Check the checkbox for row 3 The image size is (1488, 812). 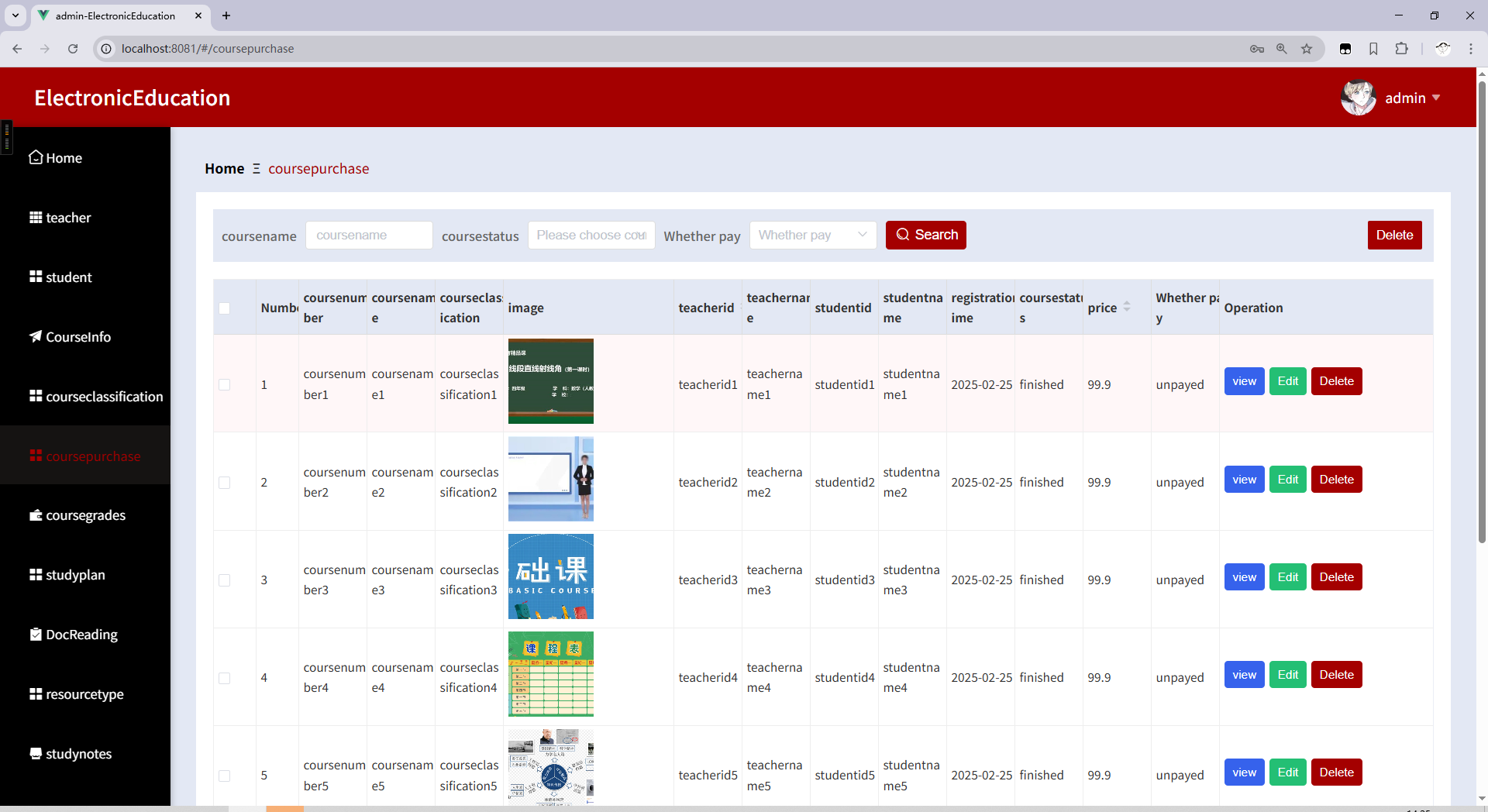[x=225, y=580]
